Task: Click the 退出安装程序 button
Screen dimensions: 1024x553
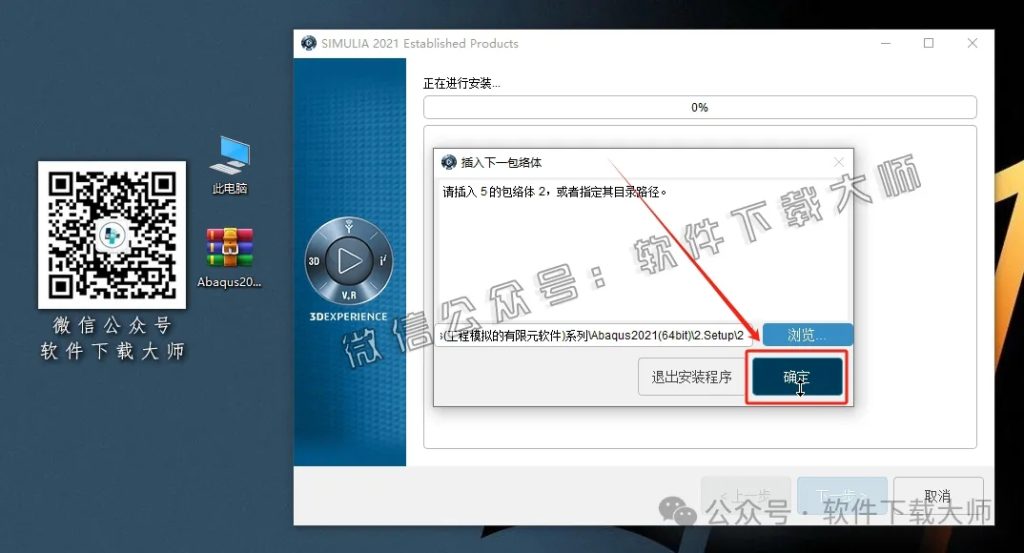Action: coord(692,377)
